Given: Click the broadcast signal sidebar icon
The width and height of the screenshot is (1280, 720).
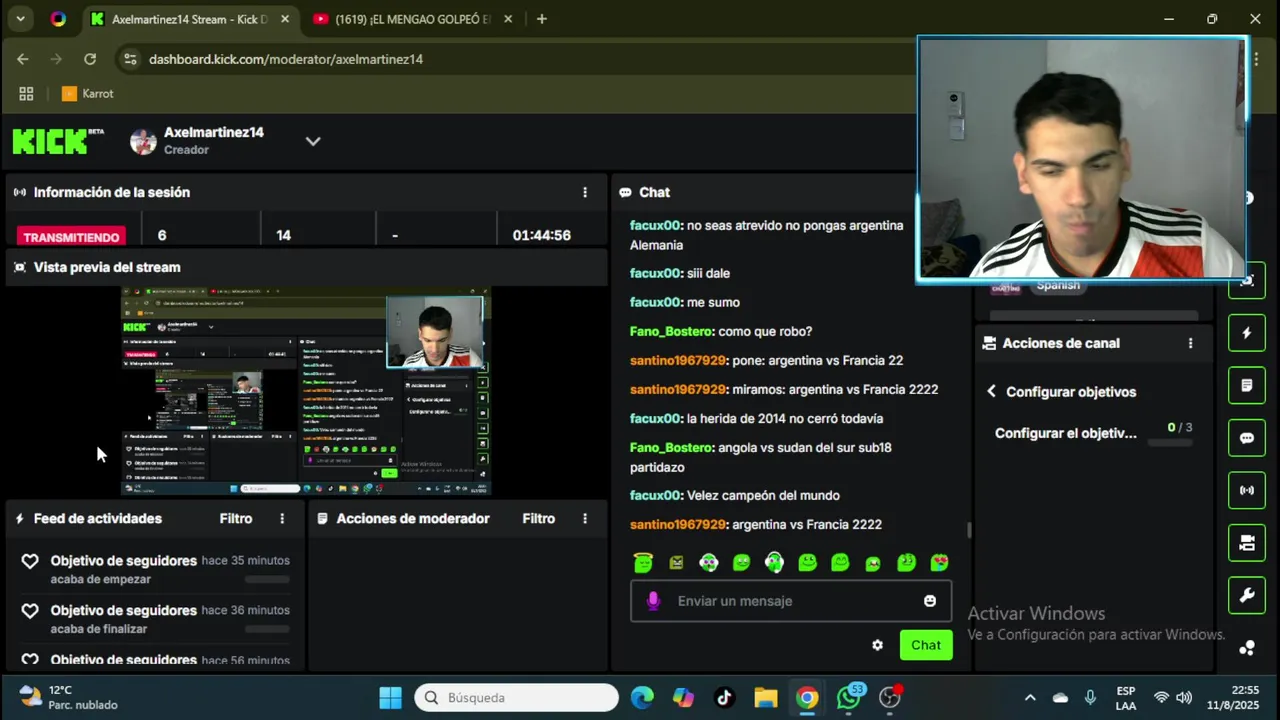Looking at the screenshot, I should (1246, 490).
